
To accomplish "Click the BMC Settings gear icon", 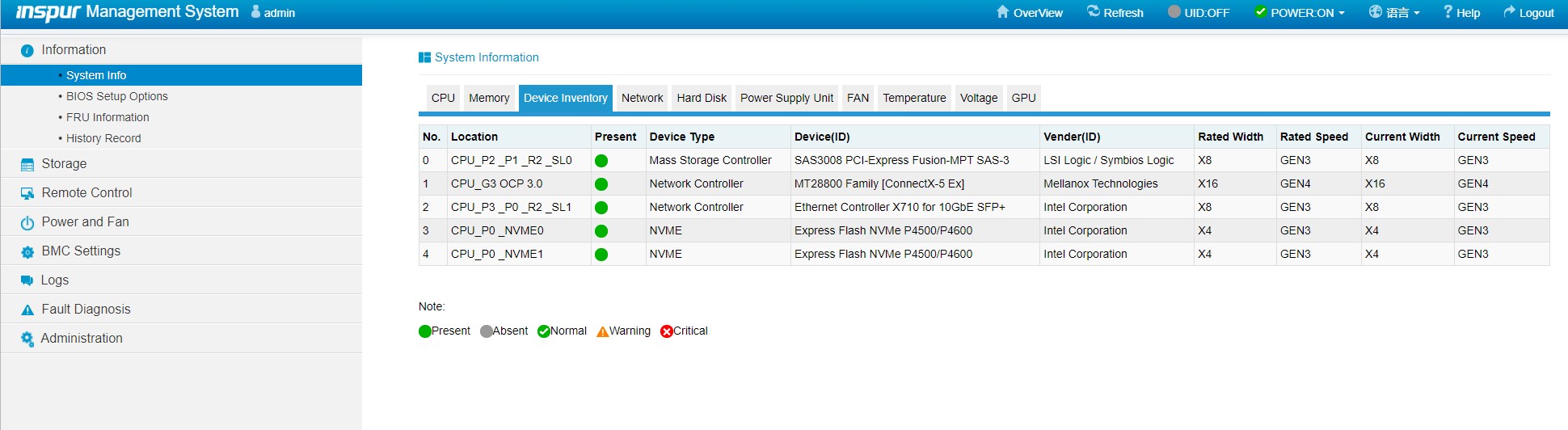I will tap(27, 251).
